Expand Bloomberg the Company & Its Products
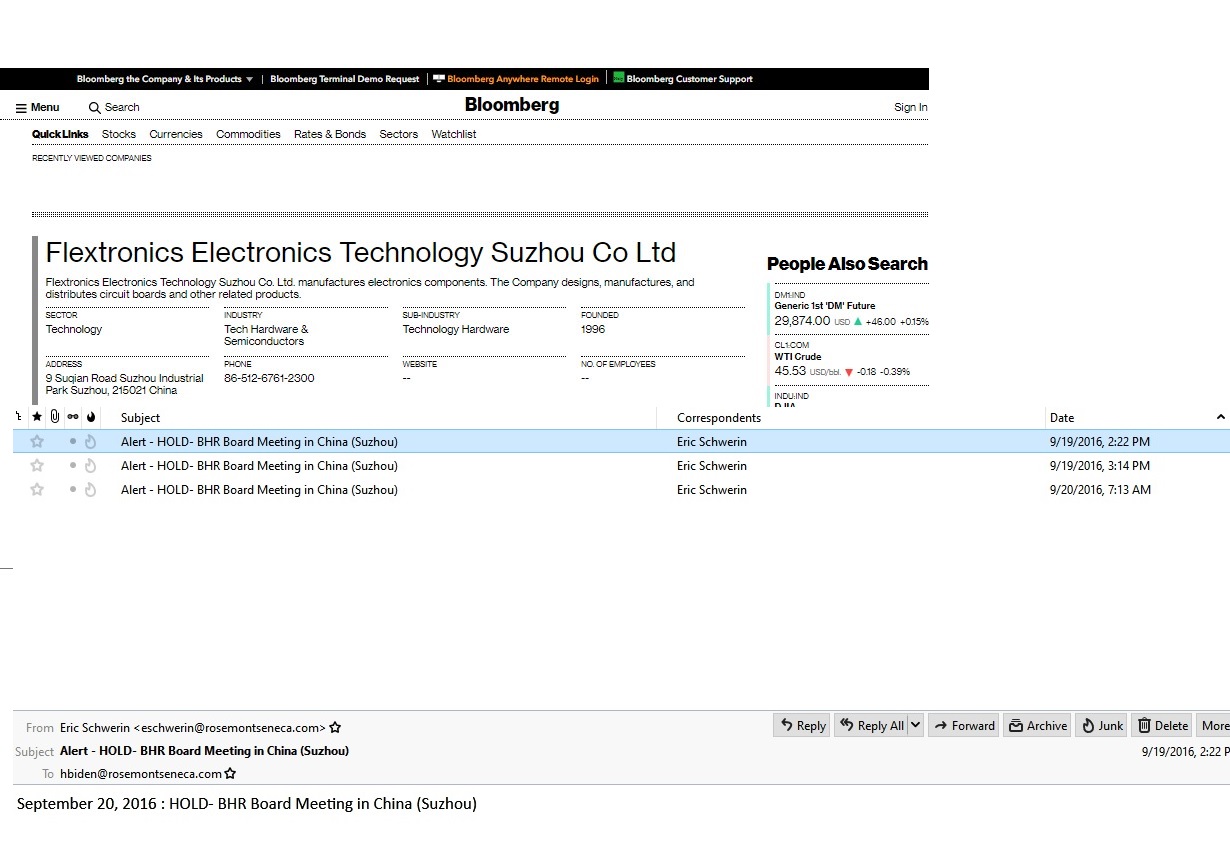This screenshot has width=1230, height=866. tap(165, 79)
